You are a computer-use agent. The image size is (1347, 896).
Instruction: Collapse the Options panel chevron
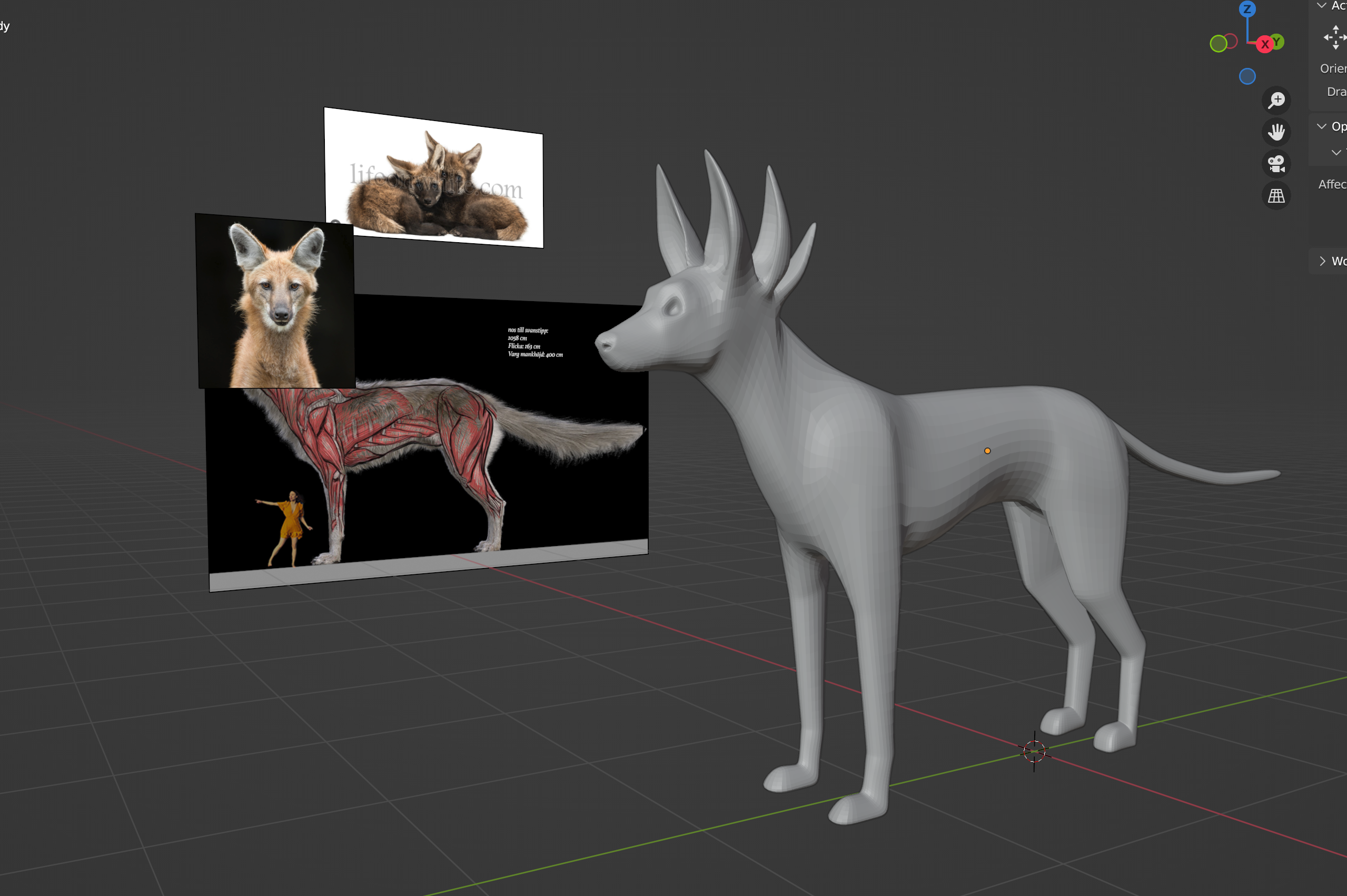[1322, 126]
